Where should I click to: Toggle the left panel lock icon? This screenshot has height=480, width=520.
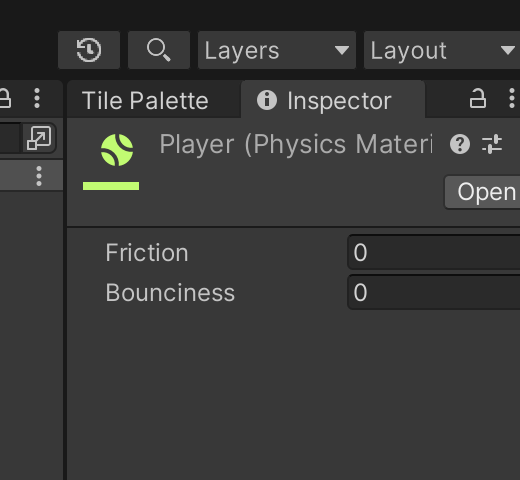(5, 98)
